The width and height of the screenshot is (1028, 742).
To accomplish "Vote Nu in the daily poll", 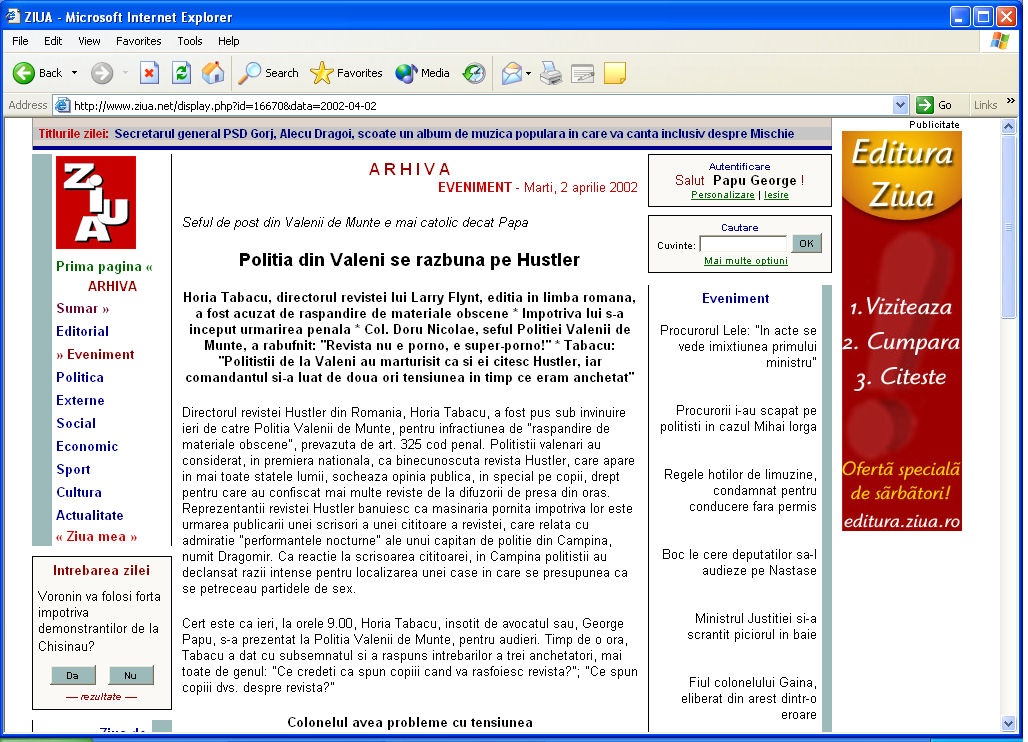I will pos(130,675).
